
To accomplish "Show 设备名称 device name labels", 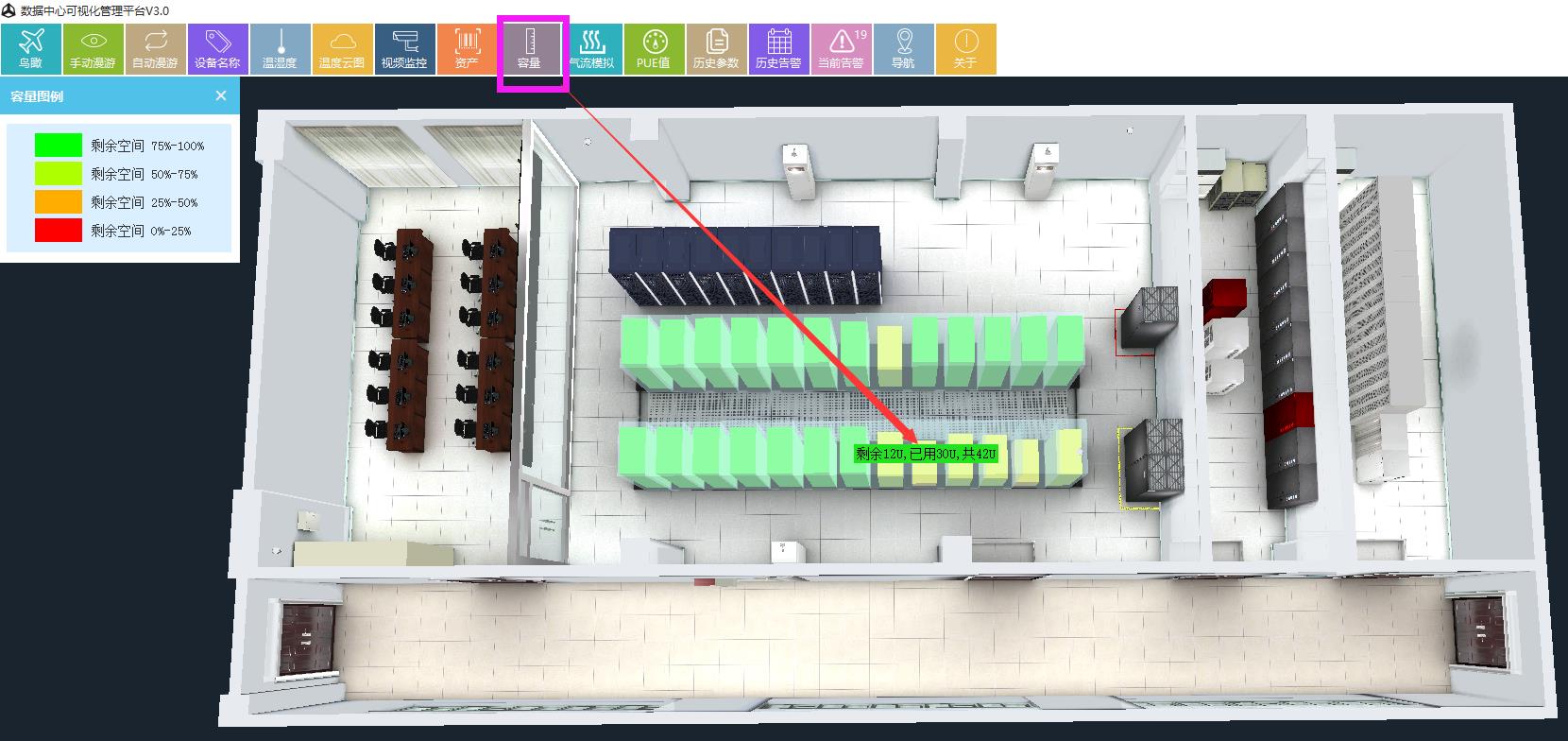I will click(x=217, y=49).
